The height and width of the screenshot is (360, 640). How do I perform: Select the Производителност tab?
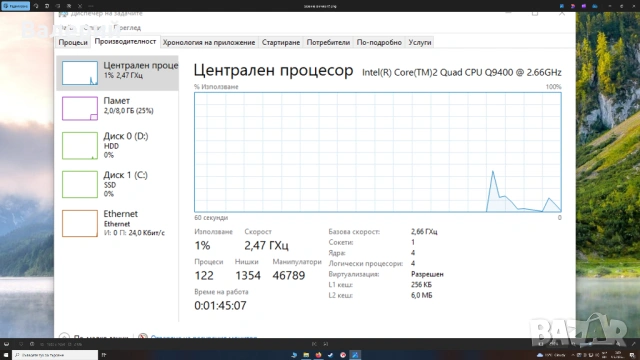125,42
